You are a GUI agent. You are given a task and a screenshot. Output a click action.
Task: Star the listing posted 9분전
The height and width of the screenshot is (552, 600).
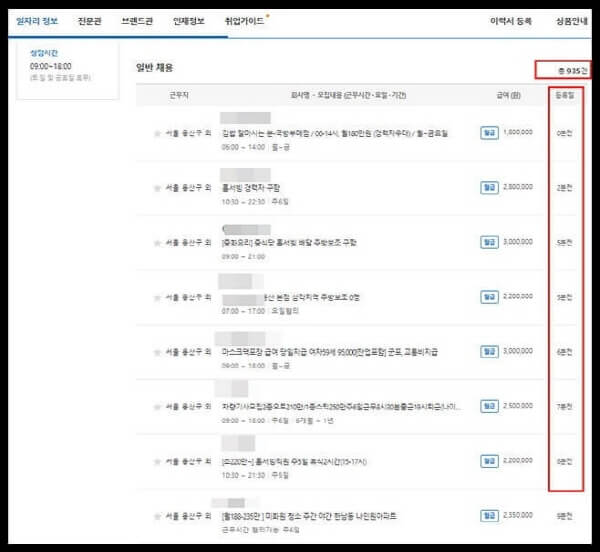pos(157,516)
